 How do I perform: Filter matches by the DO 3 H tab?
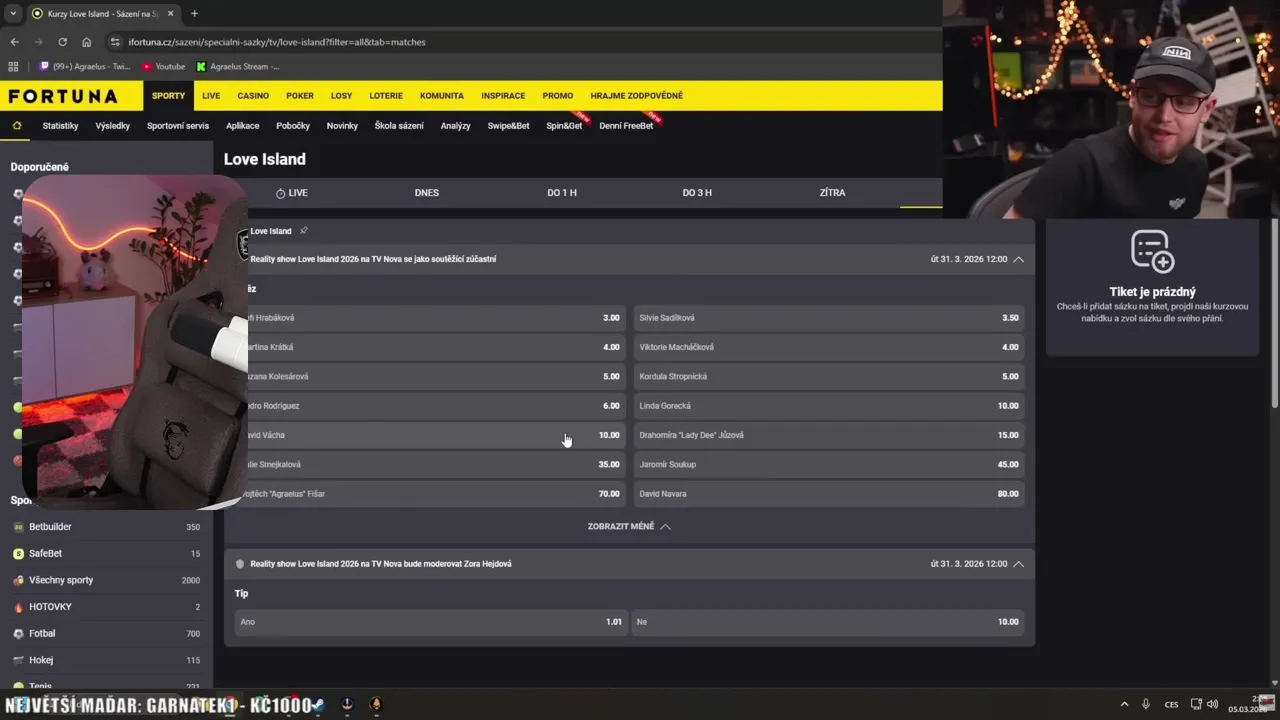pos(697,193)
